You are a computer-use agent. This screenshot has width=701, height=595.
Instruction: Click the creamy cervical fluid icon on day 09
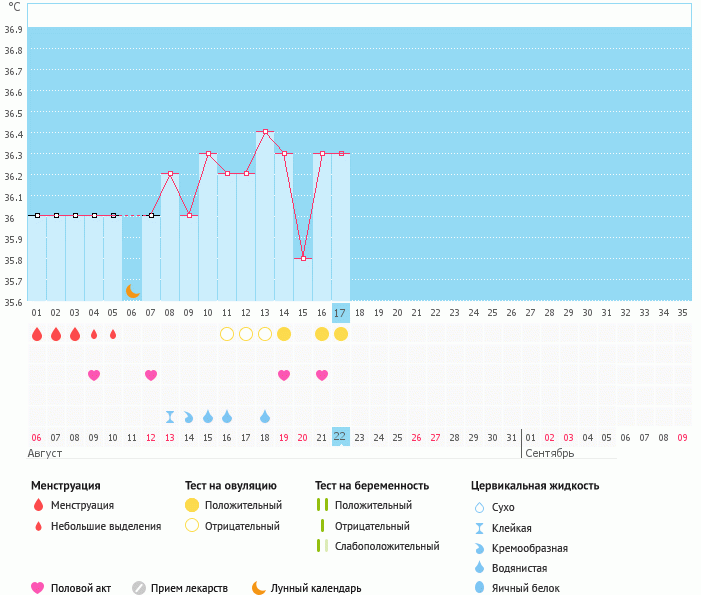tap(189, 416)
